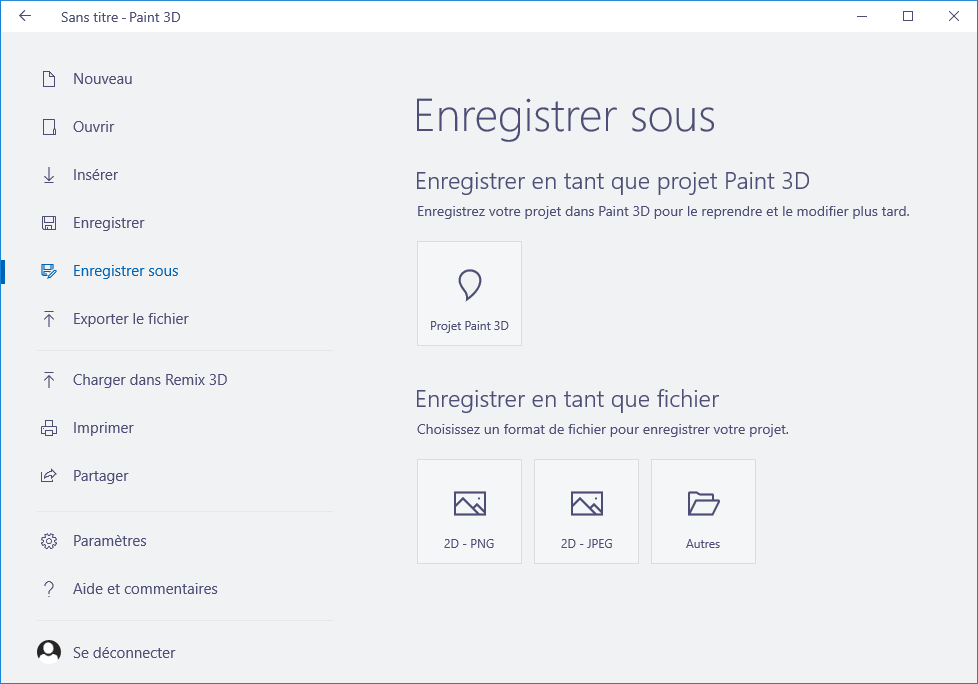978x684 pixels.
Task: Select the Enregistrer sous menu label
Action: 125,271
